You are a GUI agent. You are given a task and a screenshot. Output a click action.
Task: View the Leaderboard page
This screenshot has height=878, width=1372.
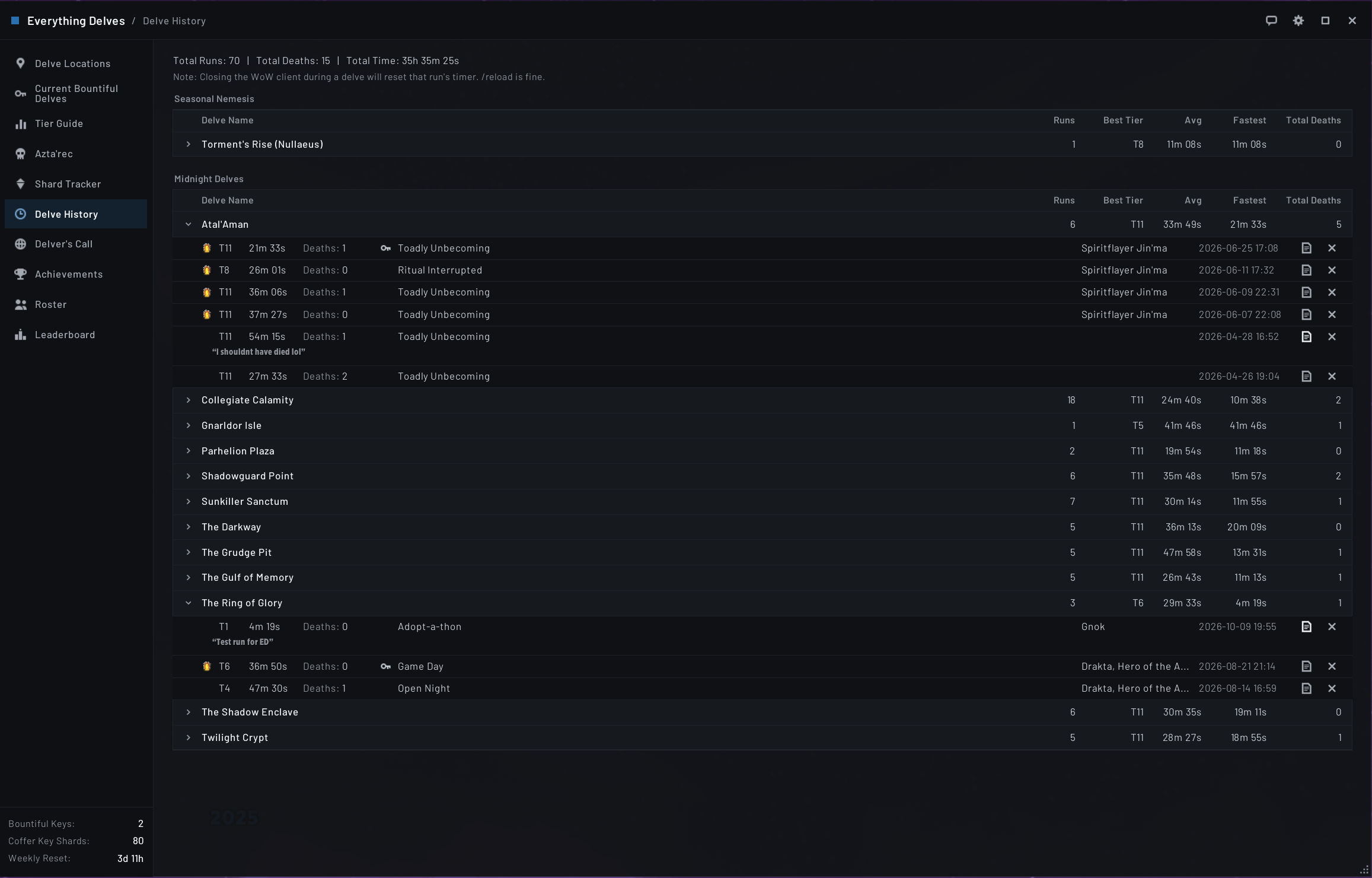click(x=76, y=335)
